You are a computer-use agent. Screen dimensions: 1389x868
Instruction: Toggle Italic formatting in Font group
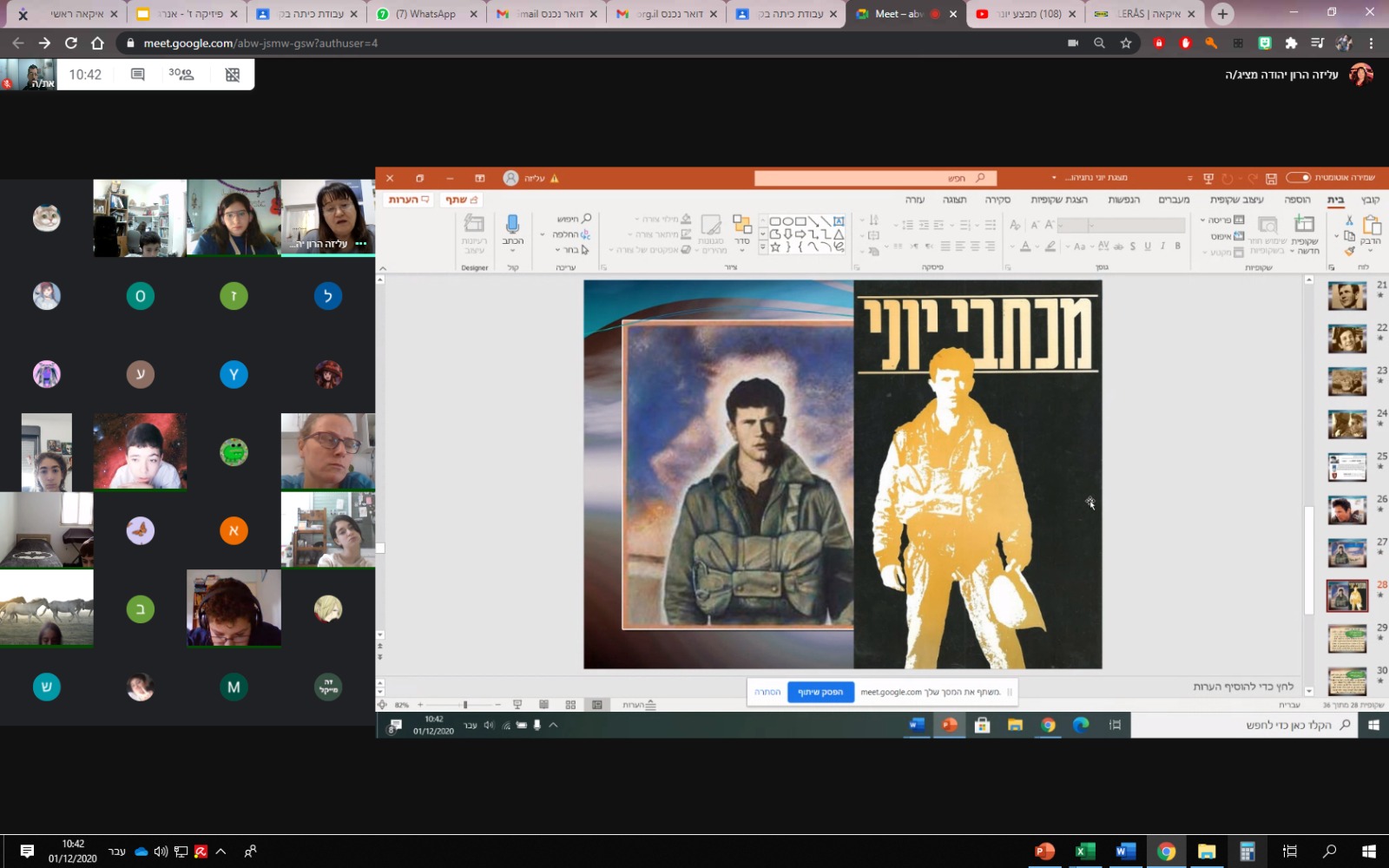[x=1162, y=247]
